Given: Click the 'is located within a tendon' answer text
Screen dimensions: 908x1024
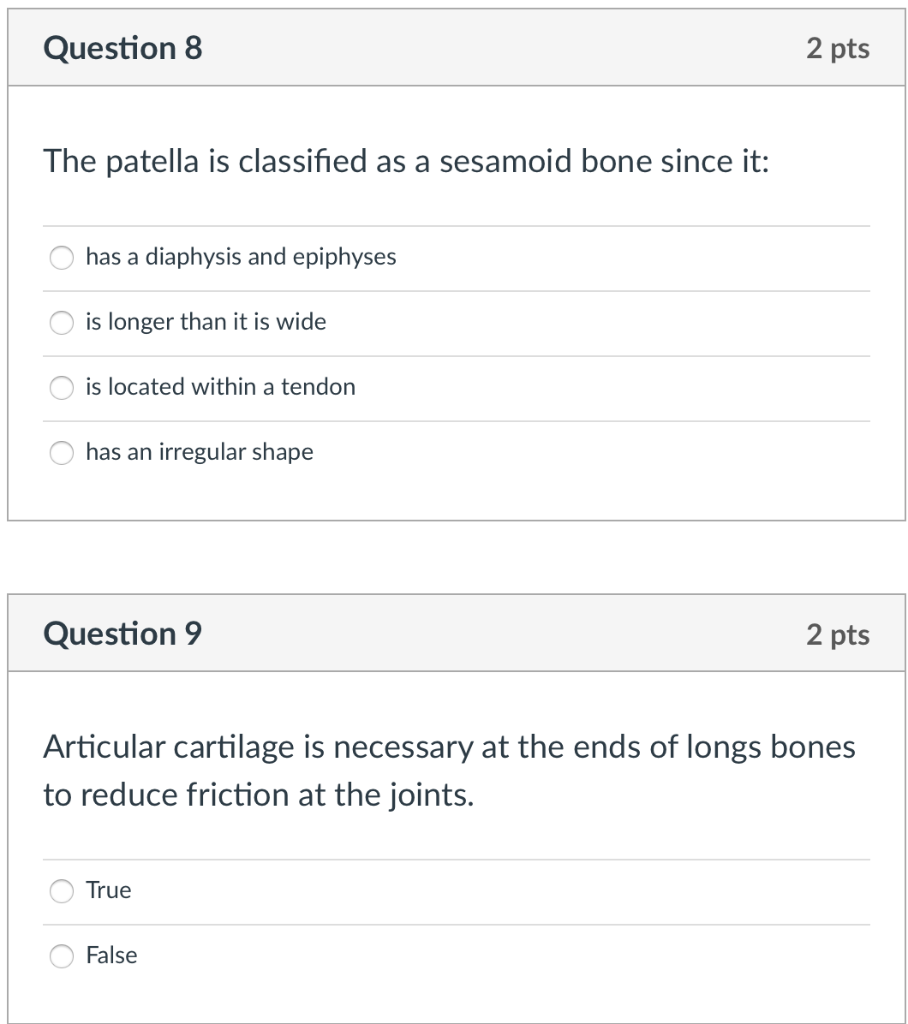Looking at the screenshot, I should tap(220, 387).
